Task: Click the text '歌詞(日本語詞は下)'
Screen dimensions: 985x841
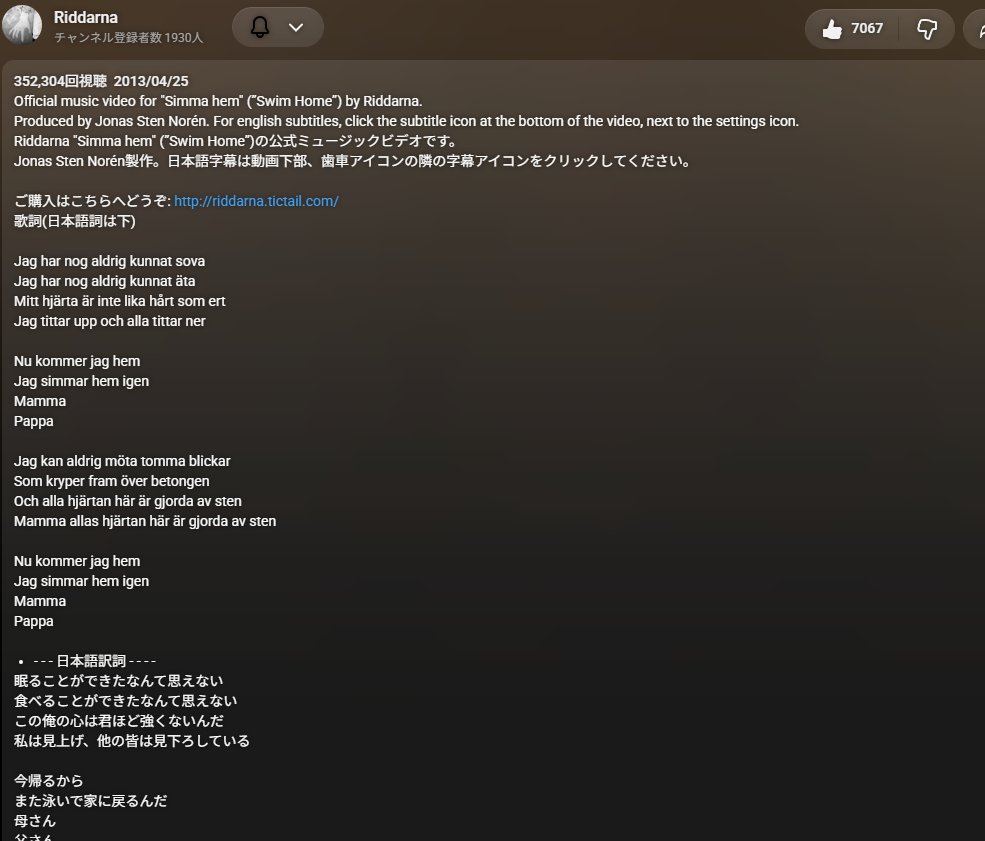Action: (75, 221)
